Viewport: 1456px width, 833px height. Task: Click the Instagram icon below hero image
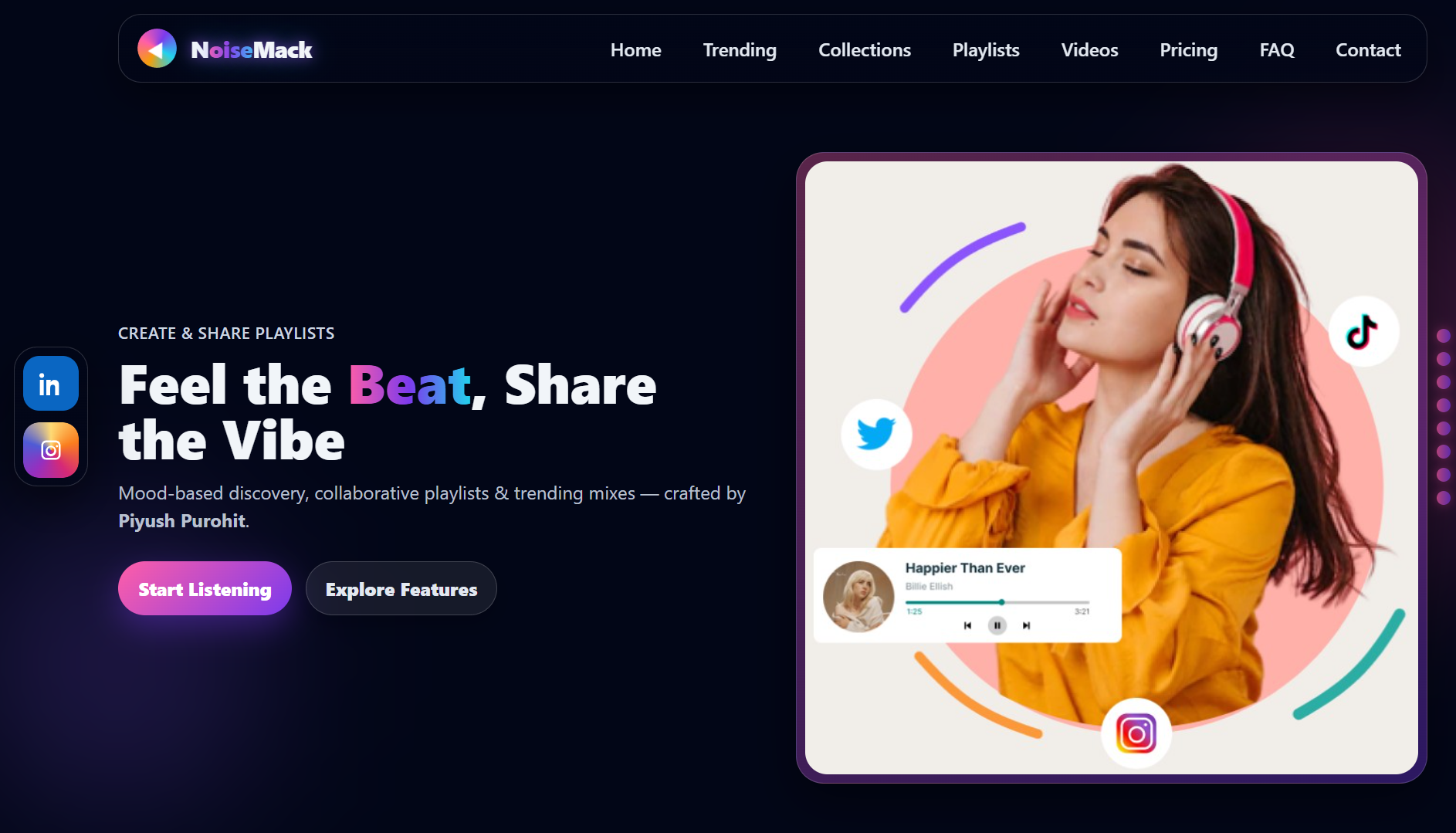[1136, 733]
